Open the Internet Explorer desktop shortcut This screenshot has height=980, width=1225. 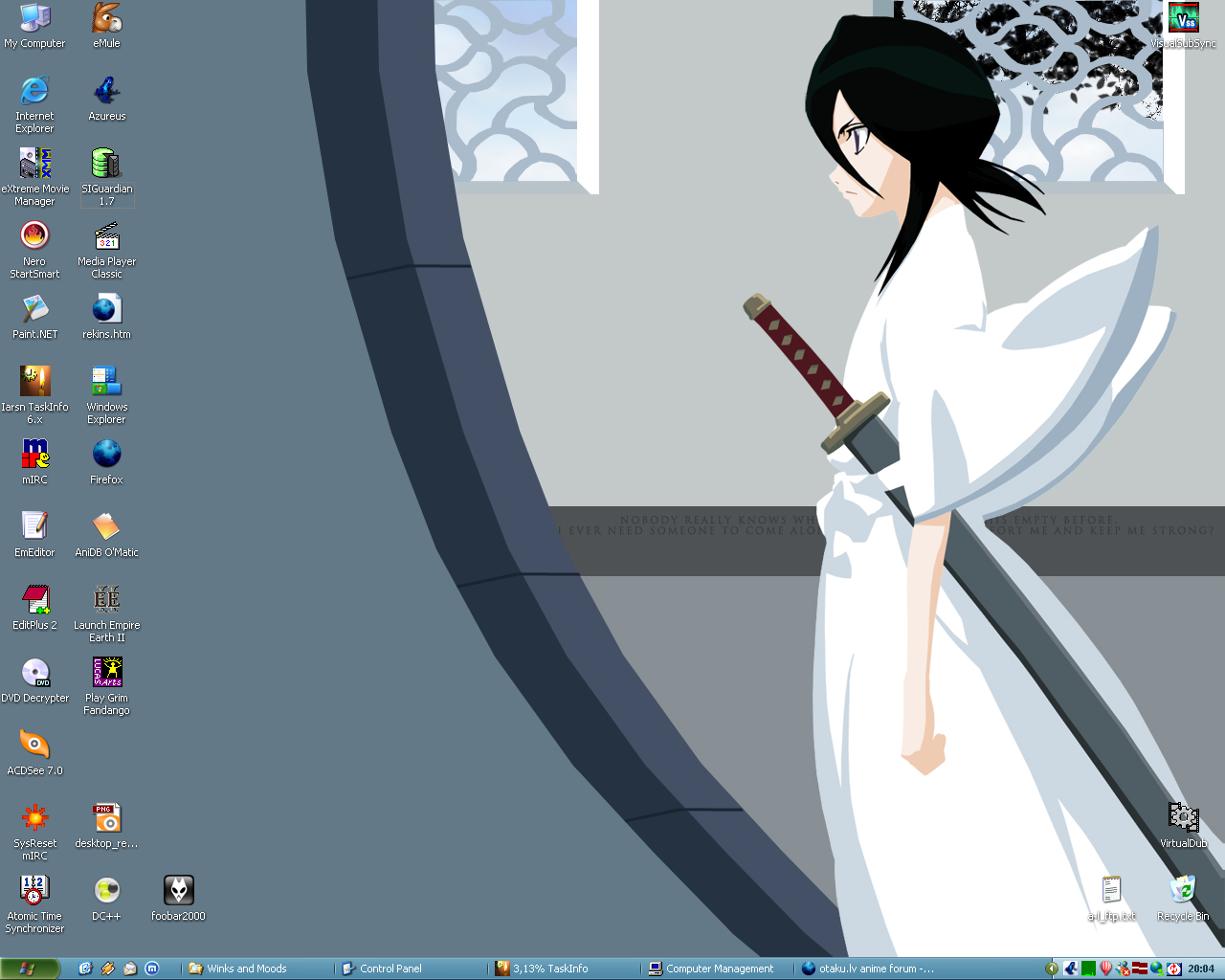click(34, 104)
